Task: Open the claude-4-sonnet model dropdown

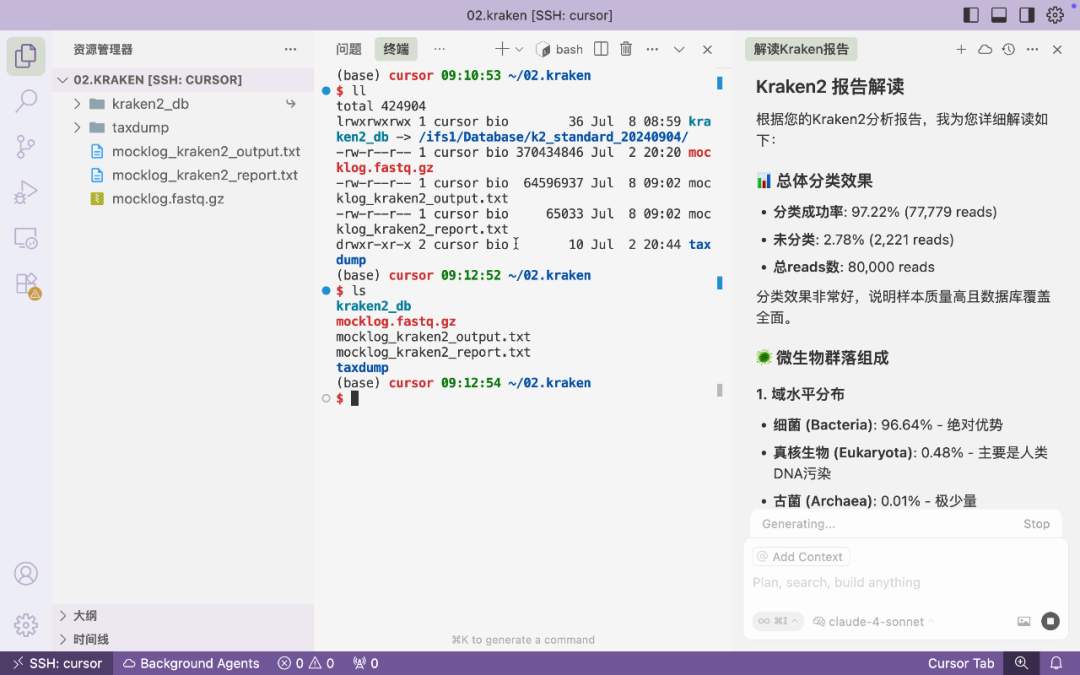Action: [x=873, y=621]
